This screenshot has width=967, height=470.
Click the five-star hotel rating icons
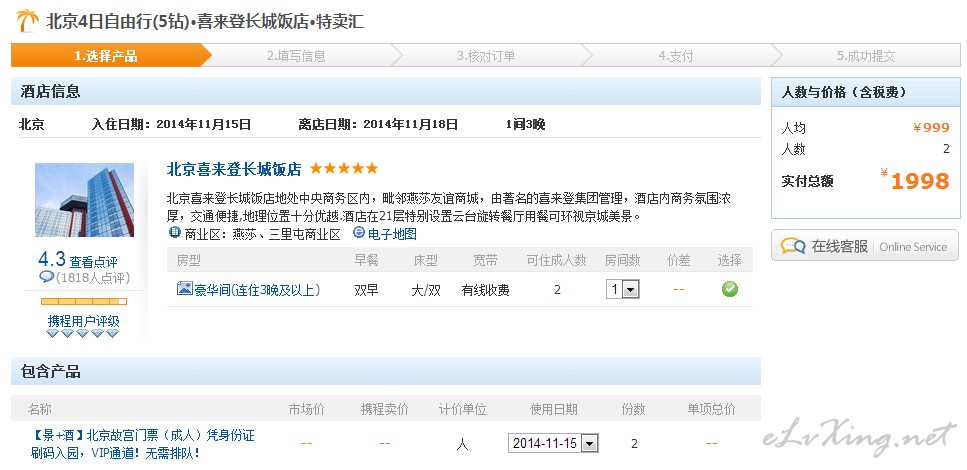point(343,169)
